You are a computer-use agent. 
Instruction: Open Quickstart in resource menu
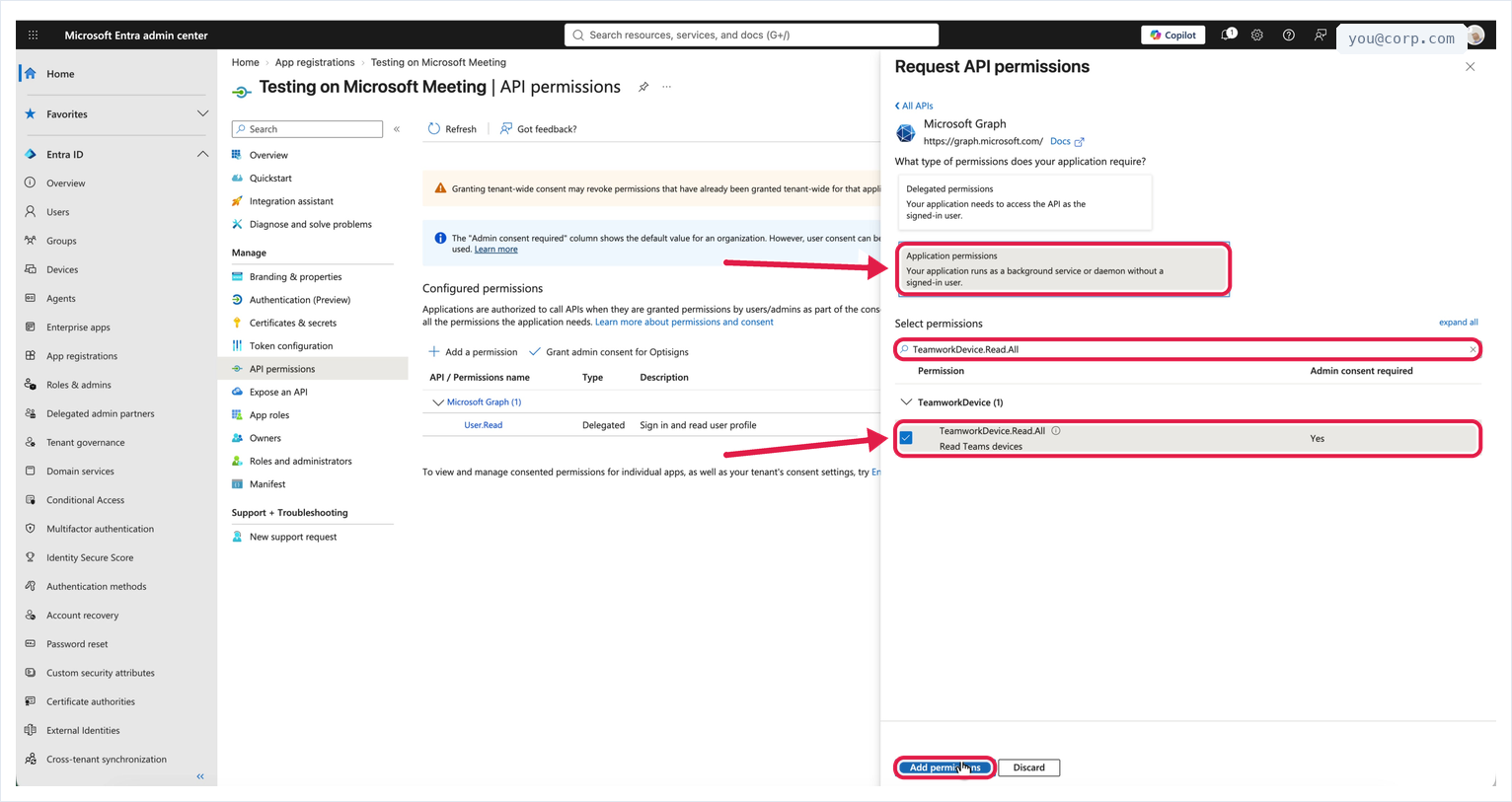(x=270, y=179)
